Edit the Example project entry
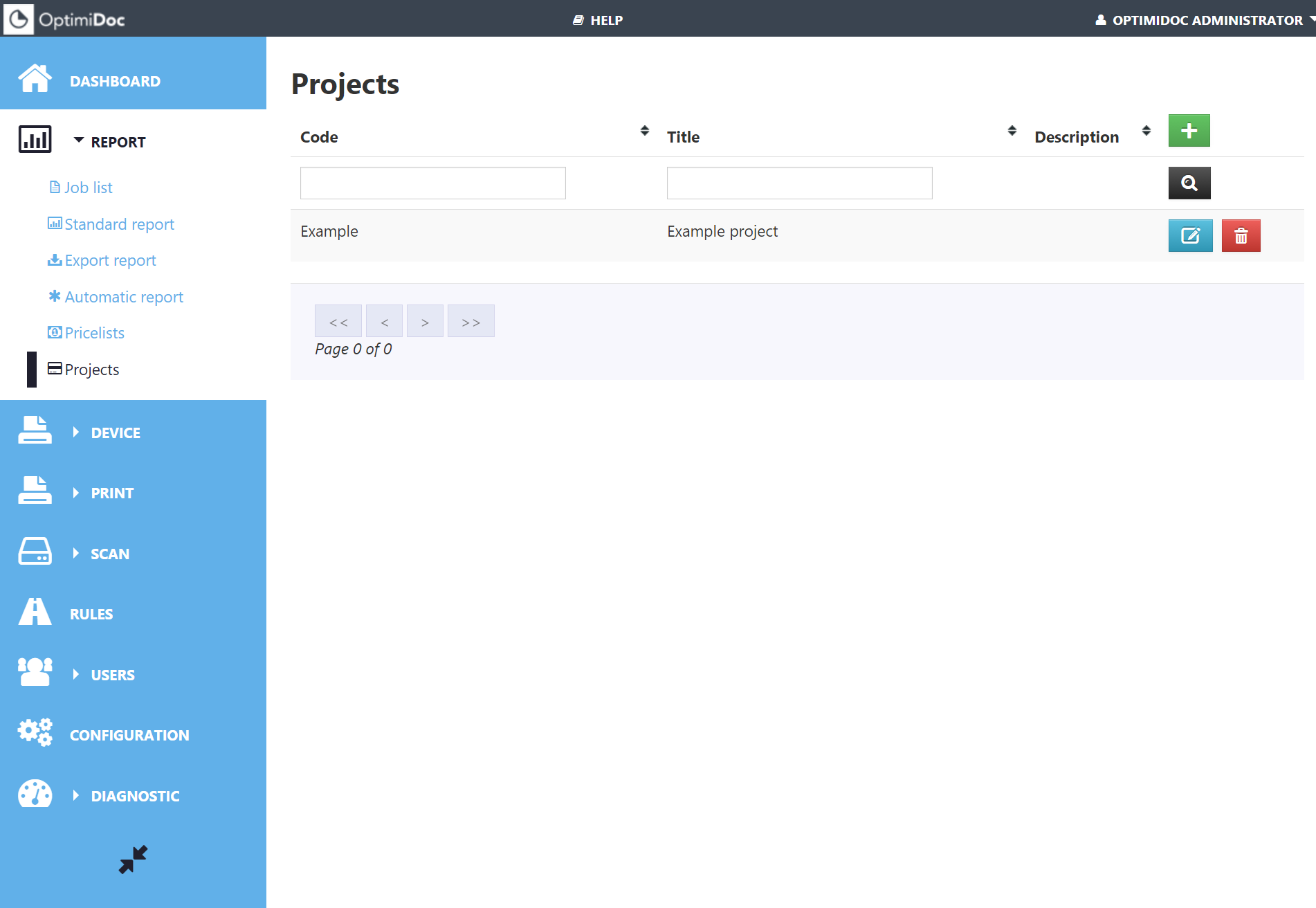Viewport: 1316px width, 908px height. click(x=1190, y=236)
